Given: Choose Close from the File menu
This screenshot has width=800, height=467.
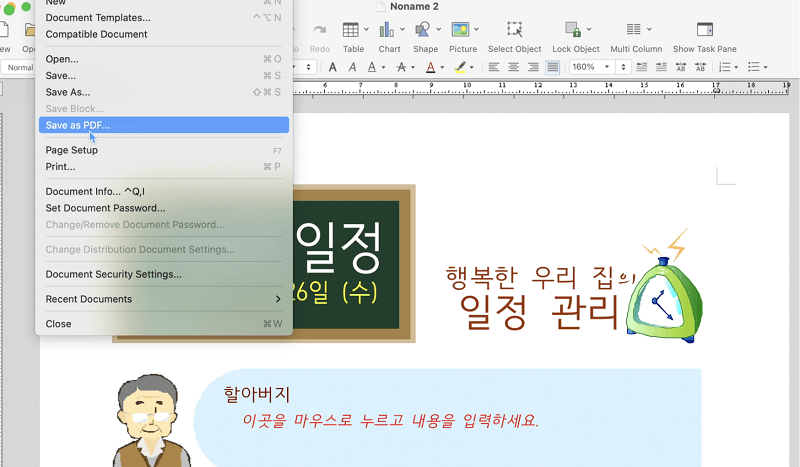Looking at the screenshot, I should click(x=164, y=324).
